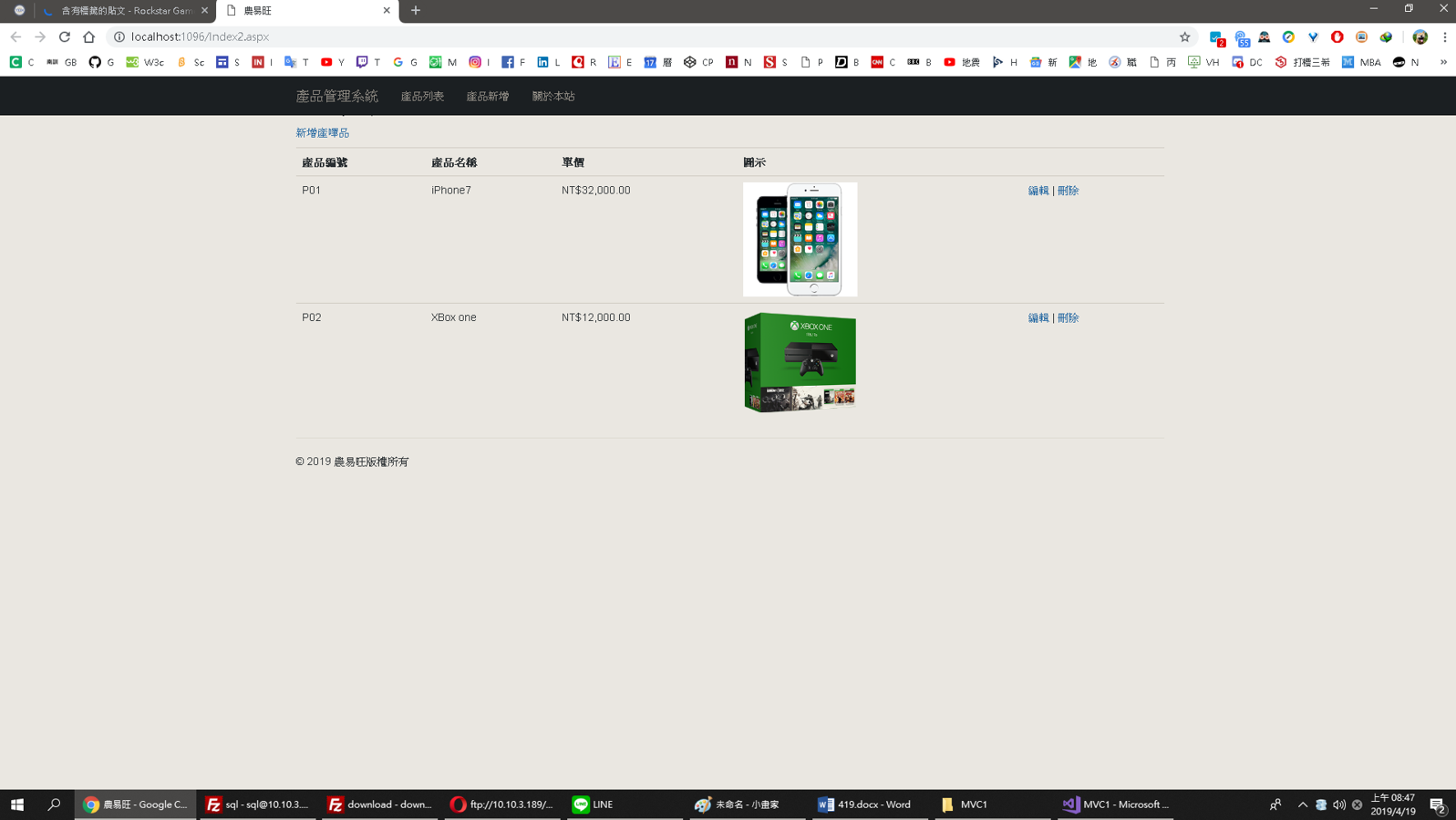Click the 產品名稱 column header
1456x820 pixels.
(454, 162)
